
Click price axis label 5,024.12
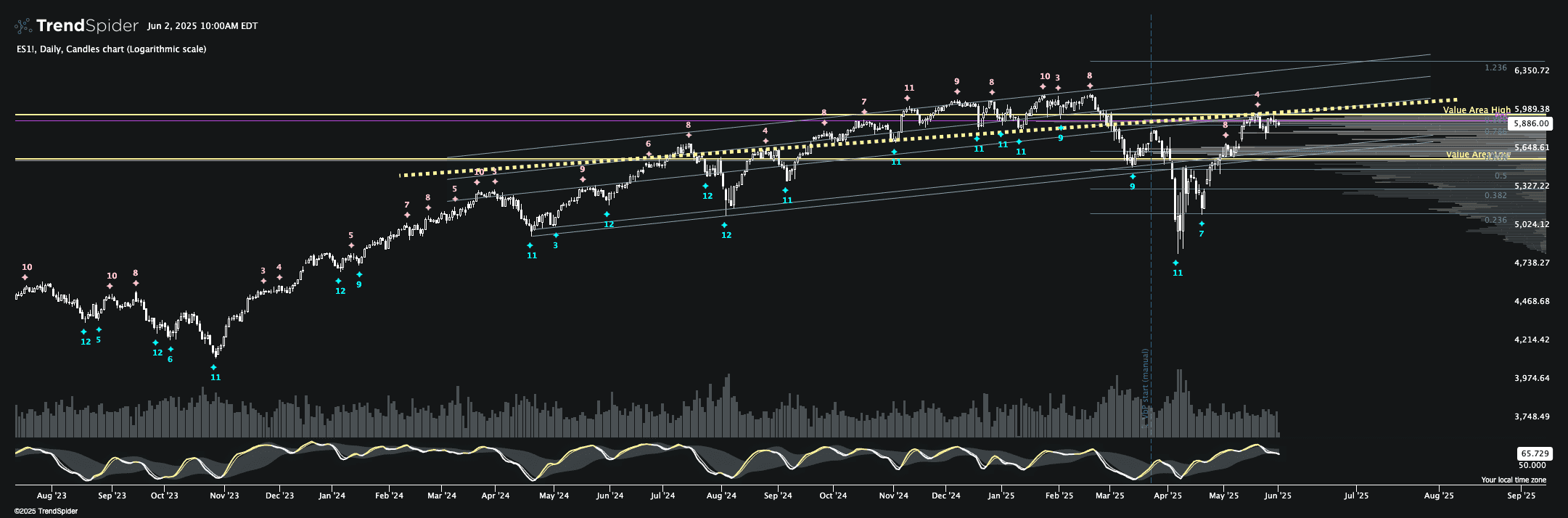coord(1532,224)
